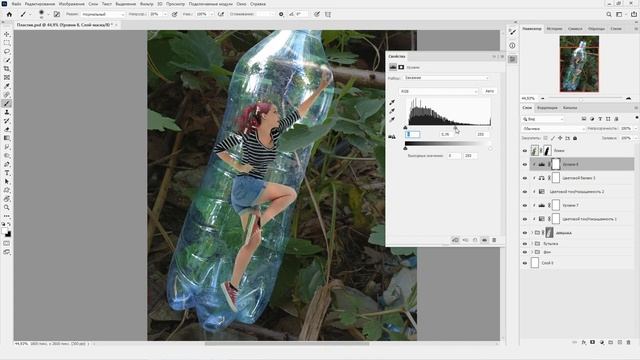Select the Brush tool in left toolbar

pyautogui.click(x=7, y=103)
